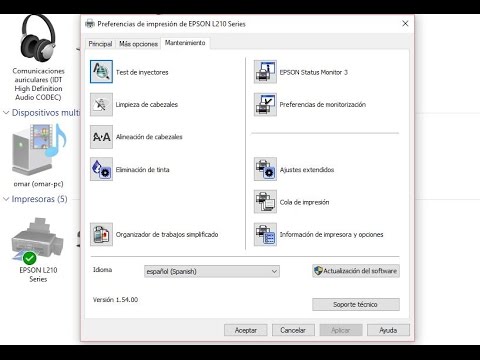Open the Test de inyectores icon
Image resolution: width=480 pixels, height=360 pixels.
101,72
